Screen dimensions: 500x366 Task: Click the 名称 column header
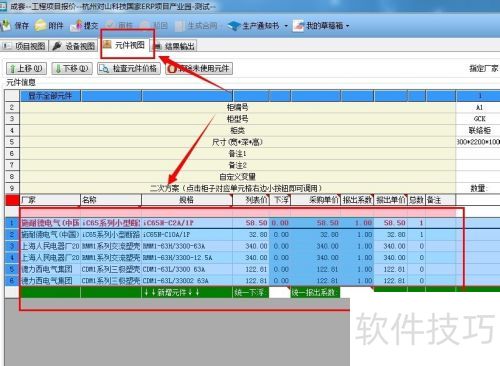tap(111, 200)
